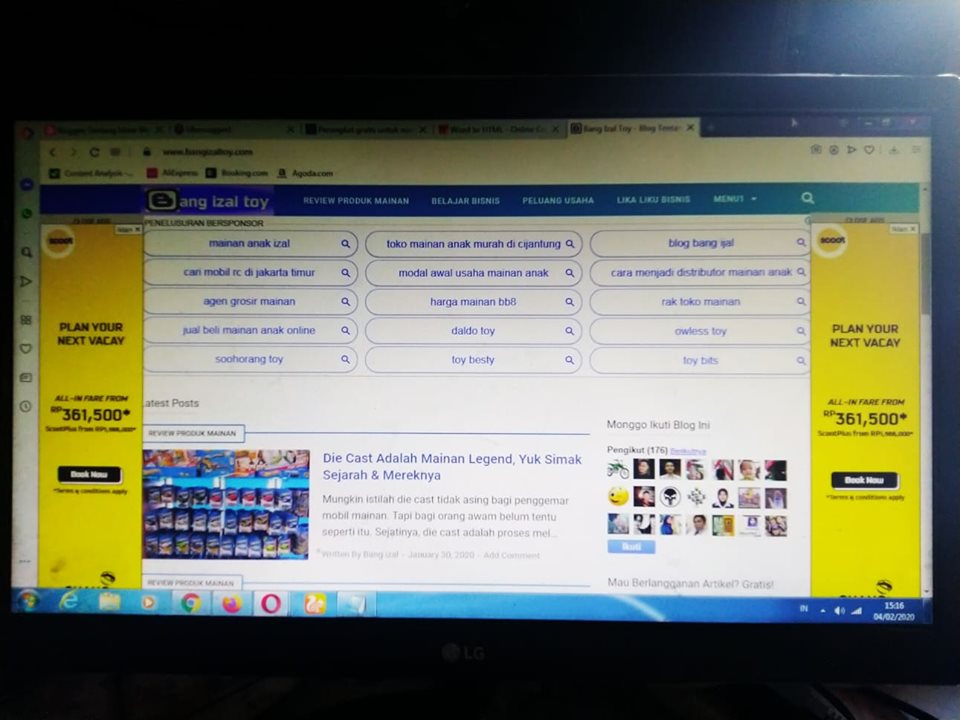Click the Book Now button on the Scoot ad
The image size is (960, 720).
point(89,475)
